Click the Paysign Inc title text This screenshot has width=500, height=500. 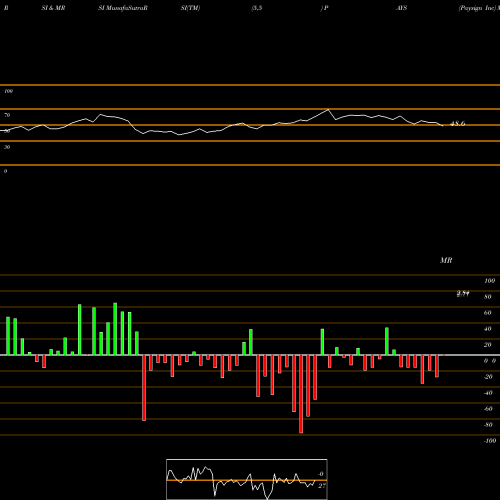tap(477, 8)
